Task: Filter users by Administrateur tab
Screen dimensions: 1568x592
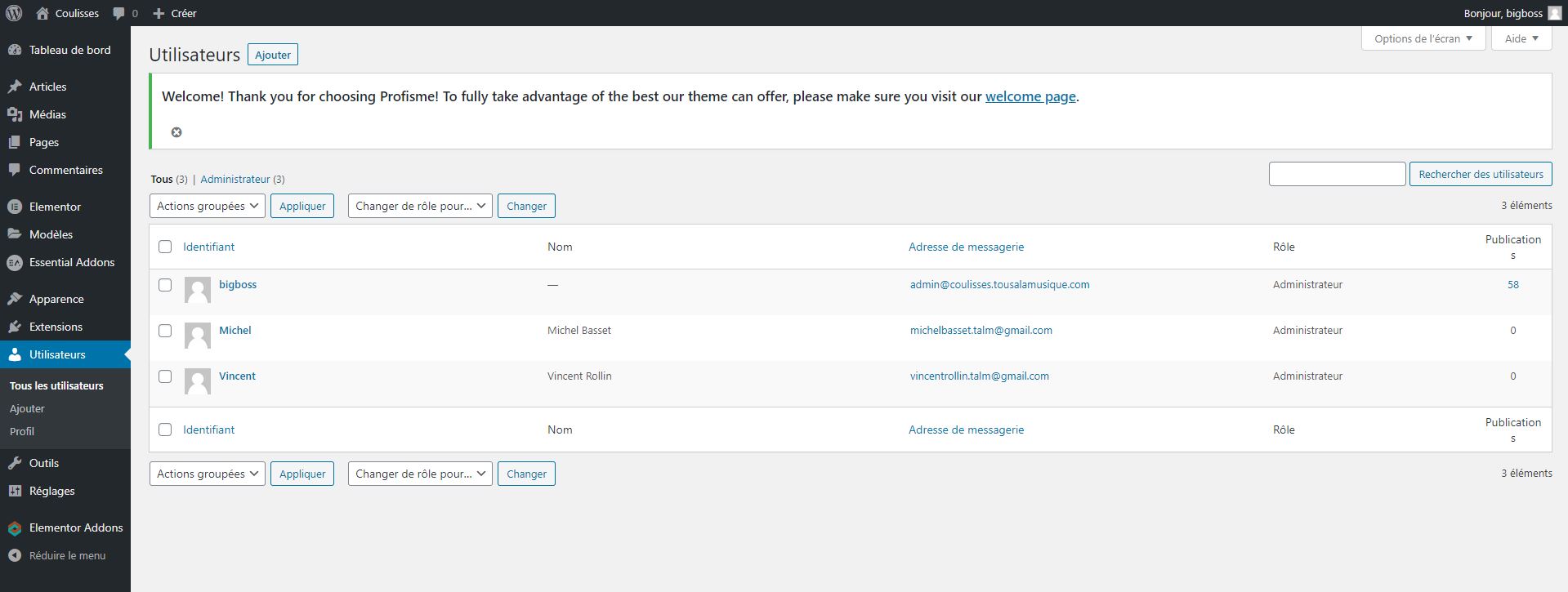Action: 235,179
